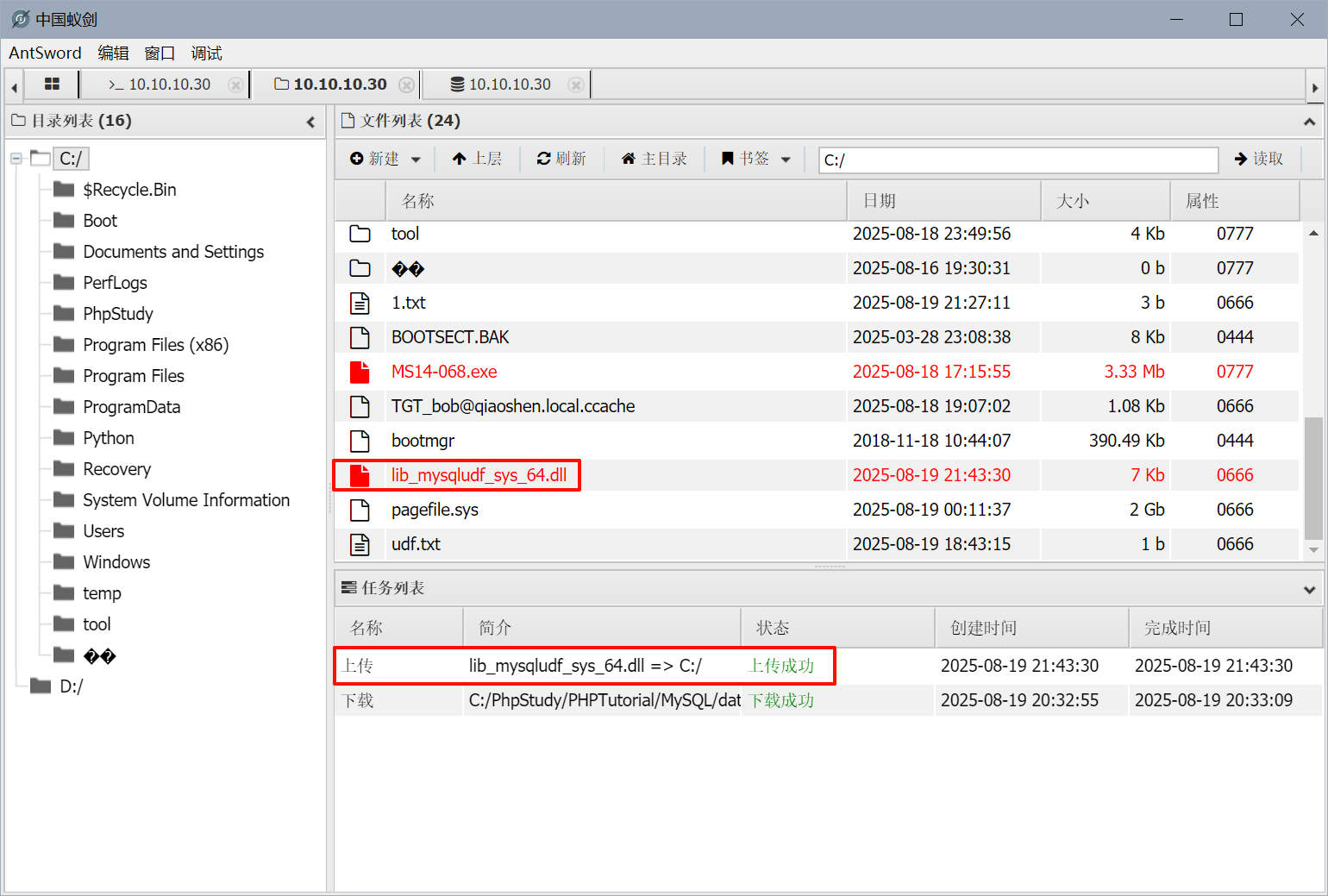Screen dimensions: 1328x896
Task: Collapse the task list (任务列表) panel
Action: pos(1309,589)
